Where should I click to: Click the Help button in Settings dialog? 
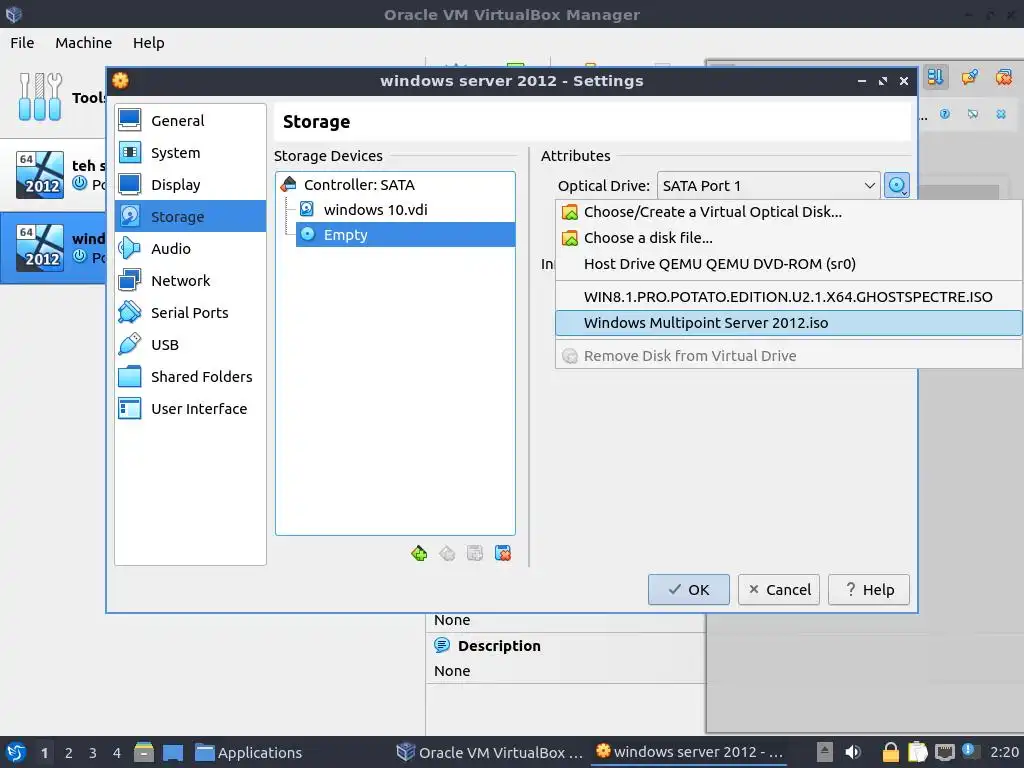point(869,590)
